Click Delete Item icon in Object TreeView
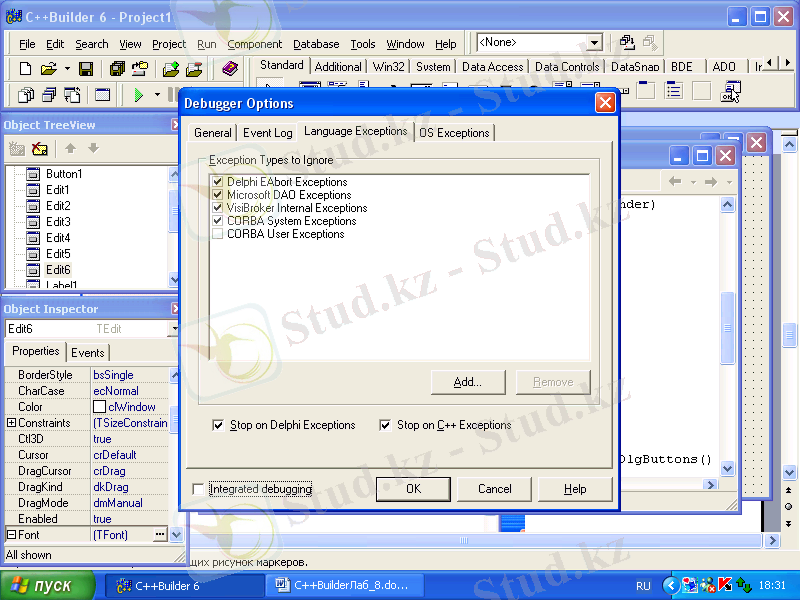The width and height of the screenshot is (800, 600). (40, 148)
